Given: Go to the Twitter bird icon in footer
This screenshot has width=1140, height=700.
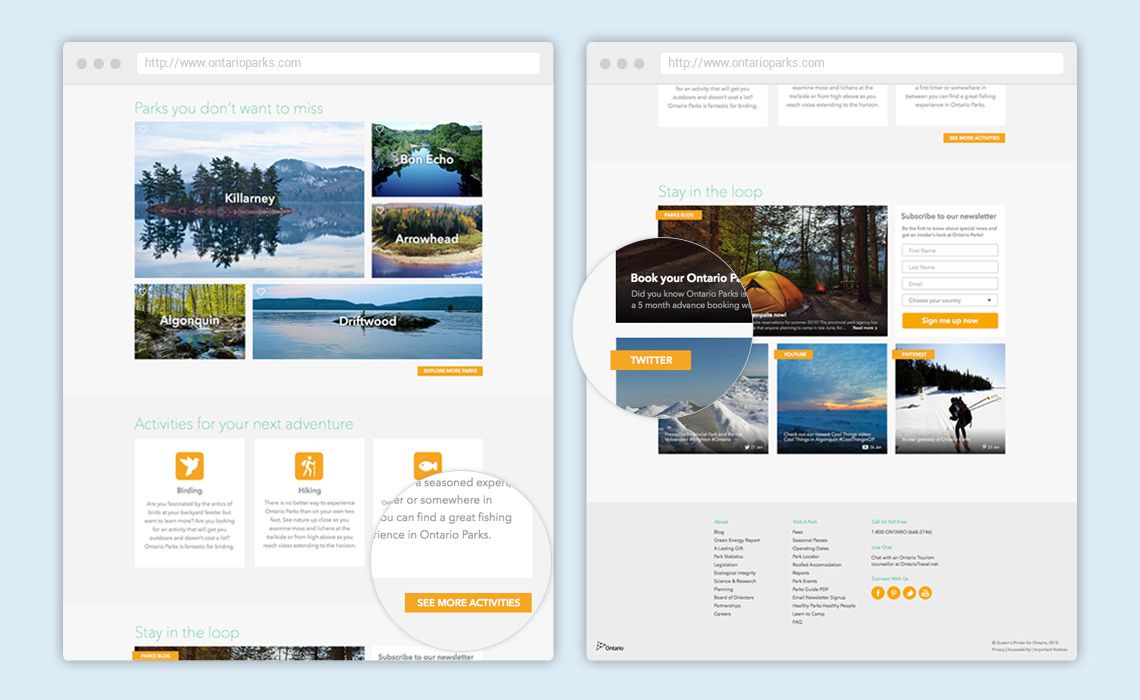Looking at the screenshot, I should [910, 593].
